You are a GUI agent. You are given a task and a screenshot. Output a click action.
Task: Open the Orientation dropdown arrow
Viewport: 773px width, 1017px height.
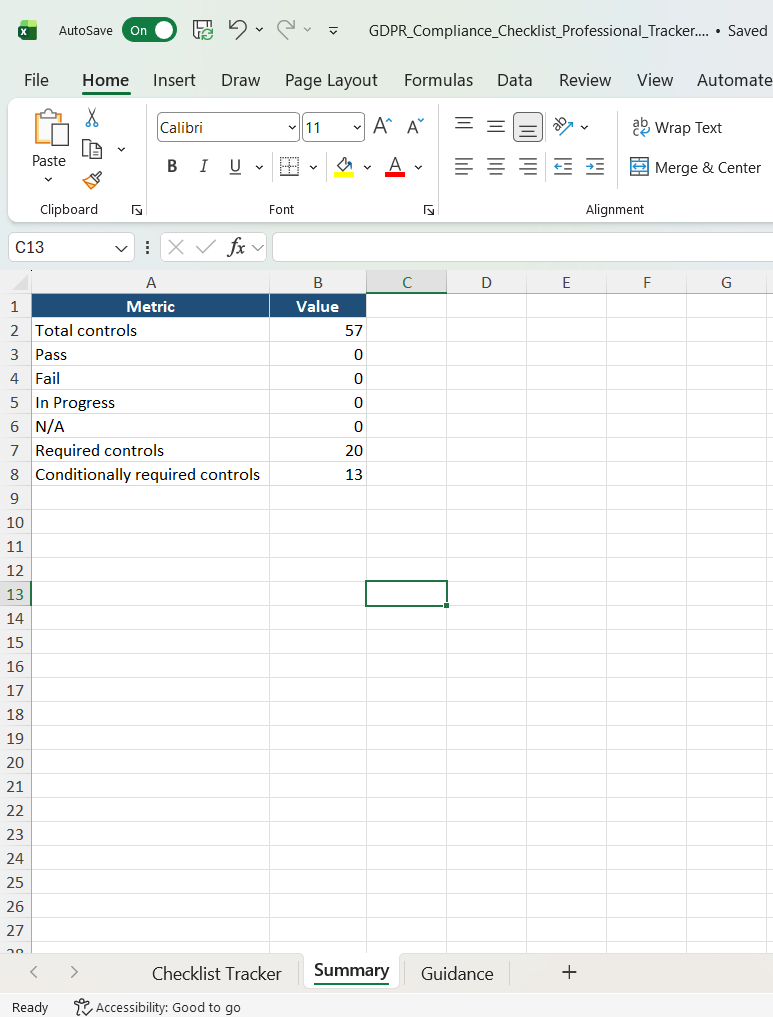584,127
